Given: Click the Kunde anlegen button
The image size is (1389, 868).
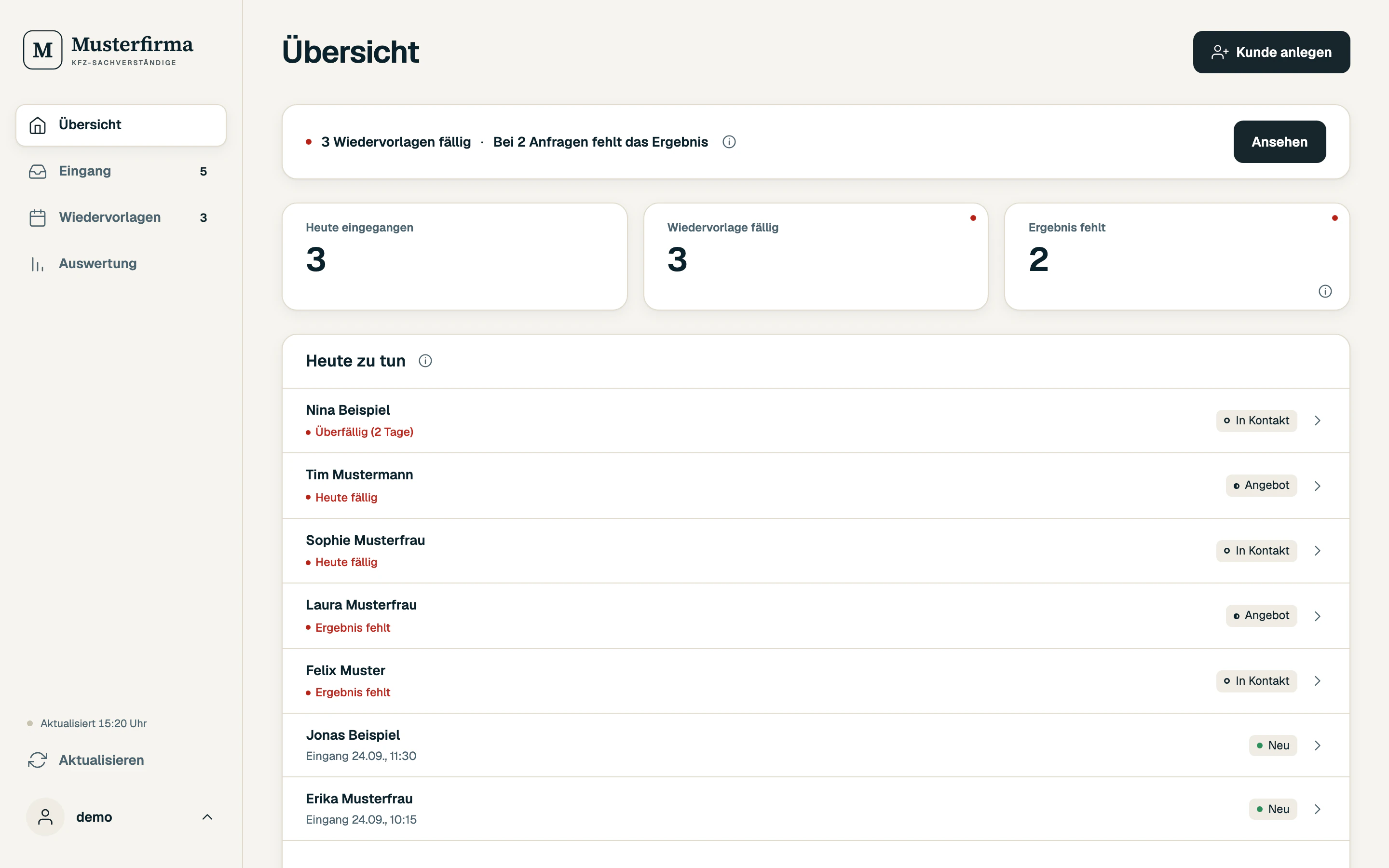Looking at the screenshot, I should (1271, 52).
